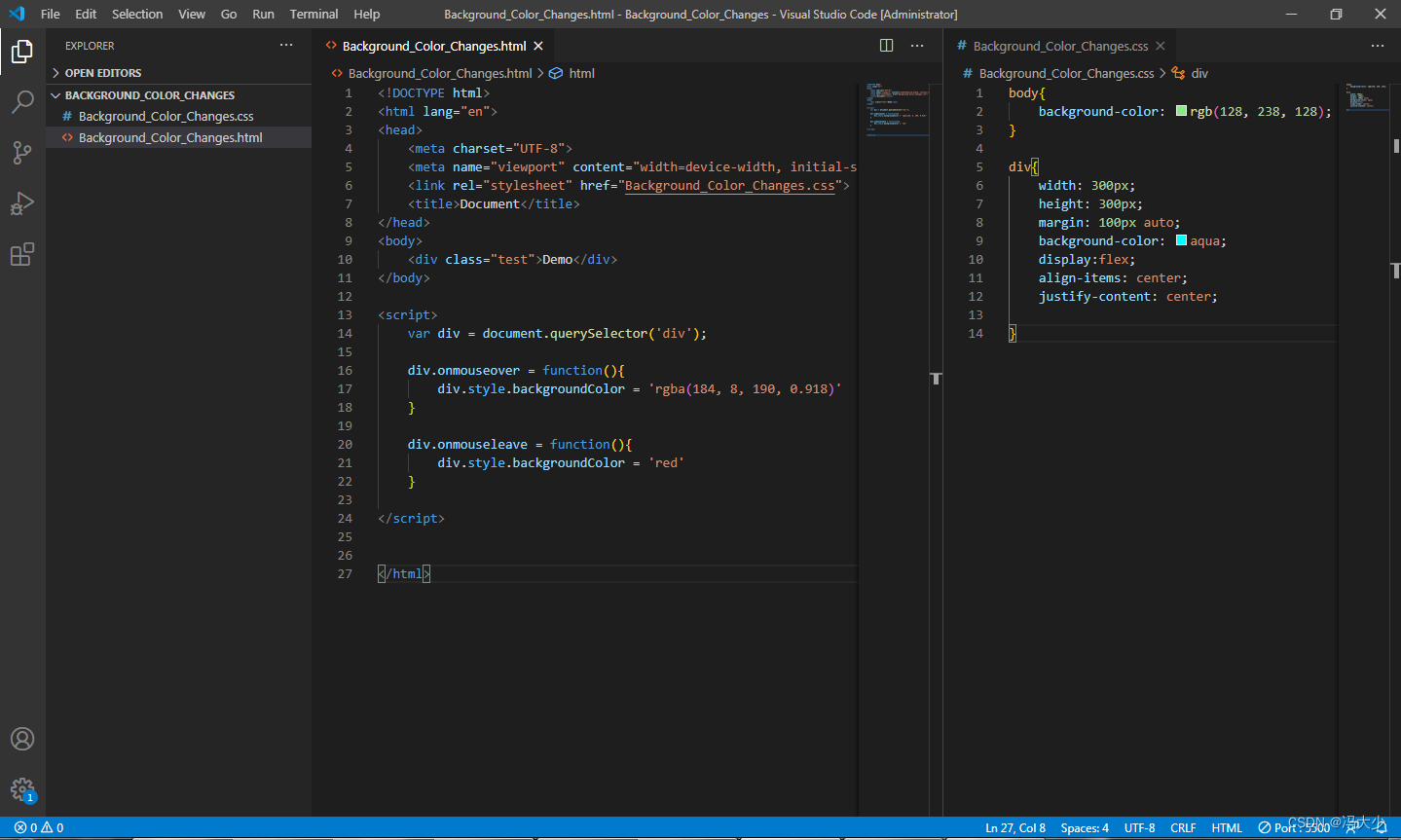Switch to the Background_Color_Changes.html tab
This screenshot has height=840, width=1401.
coord(433,46)
